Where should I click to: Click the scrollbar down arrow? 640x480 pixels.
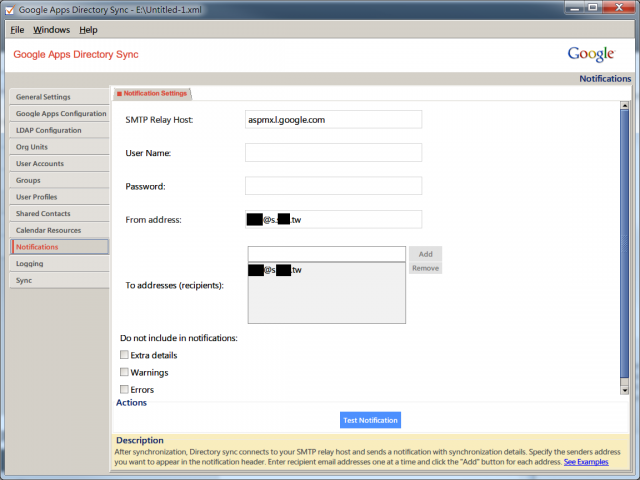point(624,391)
